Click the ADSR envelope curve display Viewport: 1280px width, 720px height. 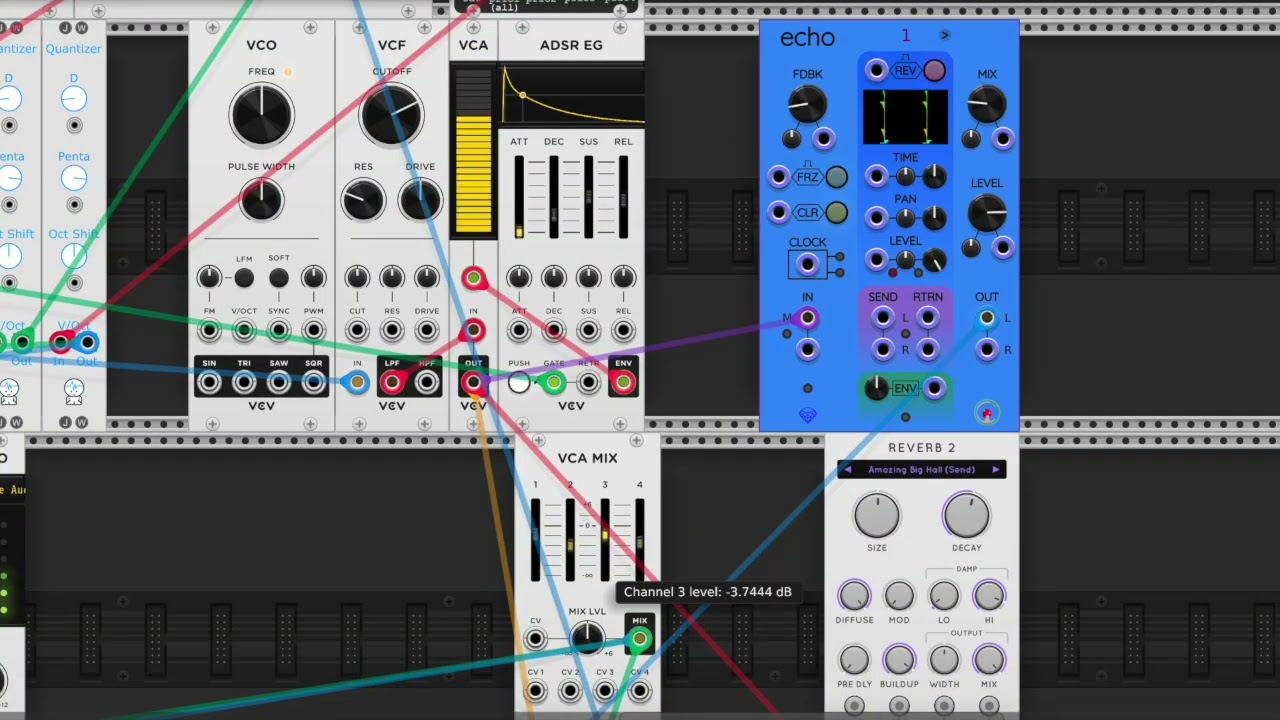[x=572, y=95]
